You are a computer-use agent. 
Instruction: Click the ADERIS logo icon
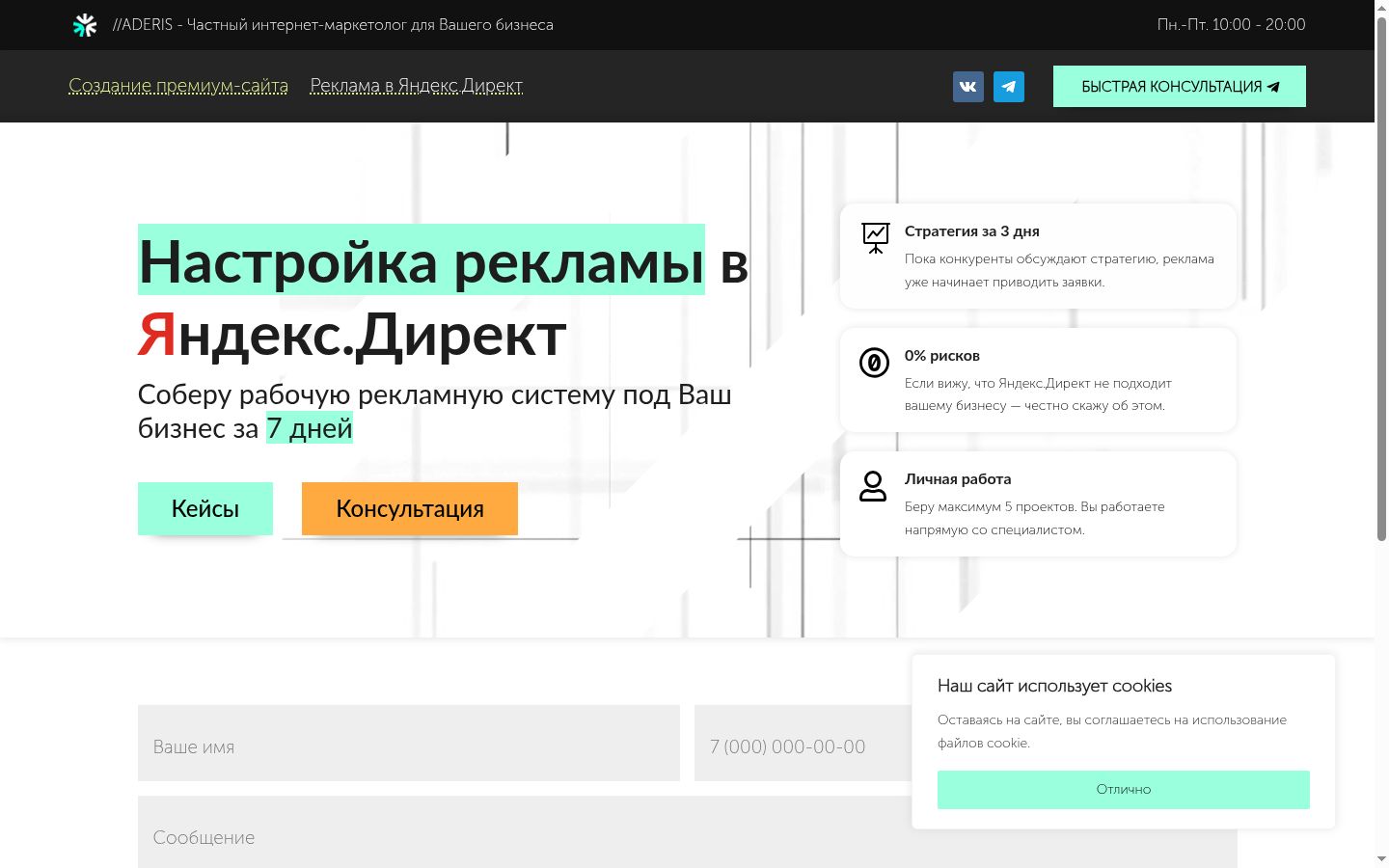click(x=85, y=25)
